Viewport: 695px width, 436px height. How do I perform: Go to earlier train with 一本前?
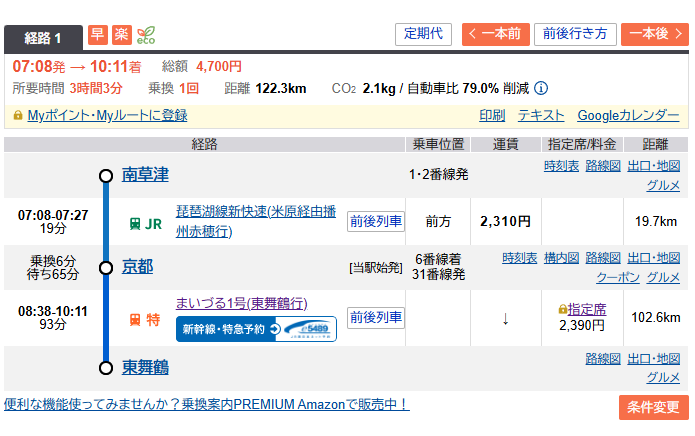tap(496, 34)
